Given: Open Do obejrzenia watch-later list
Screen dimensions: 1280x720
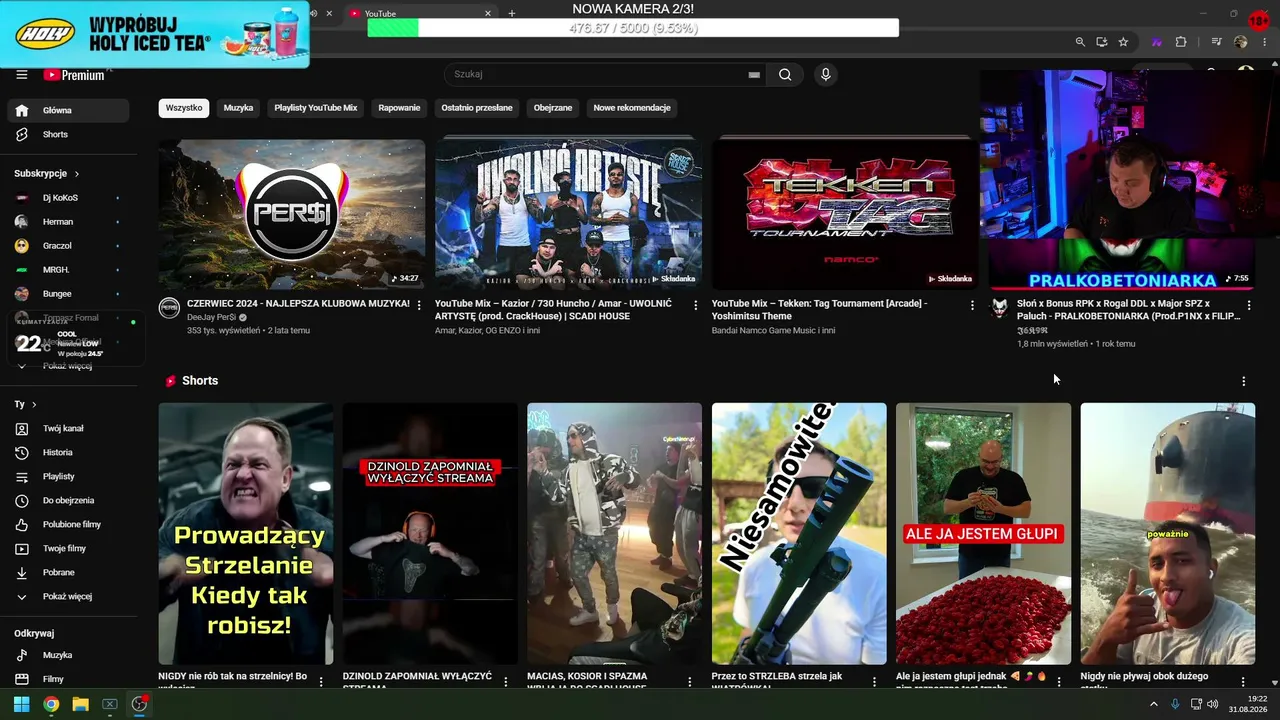Looking at the screenshot, I should point(68,500).
